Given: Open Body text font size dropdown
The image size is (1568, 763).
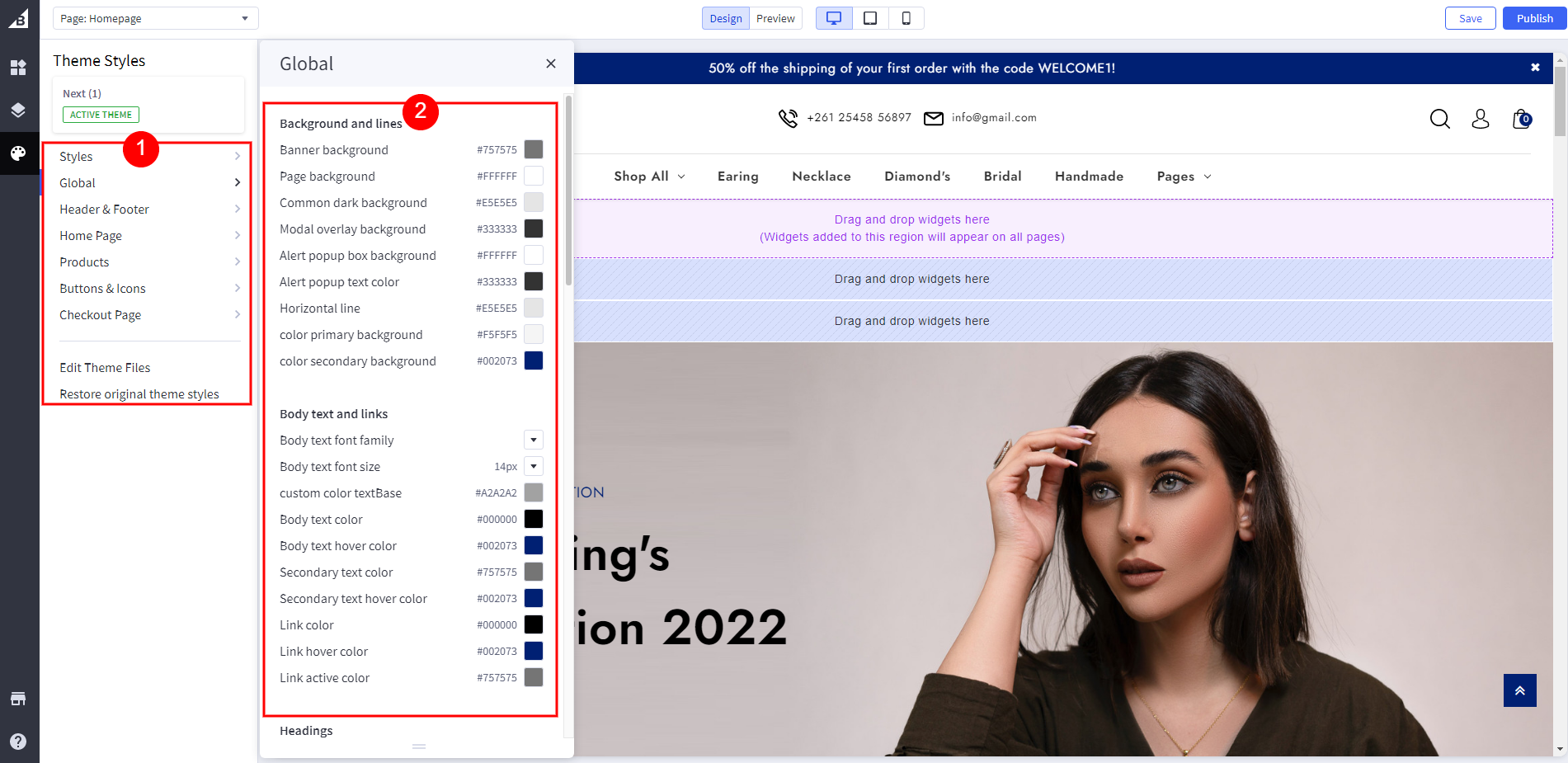Looking at the screenshot, I should click(x=534, y=467).
